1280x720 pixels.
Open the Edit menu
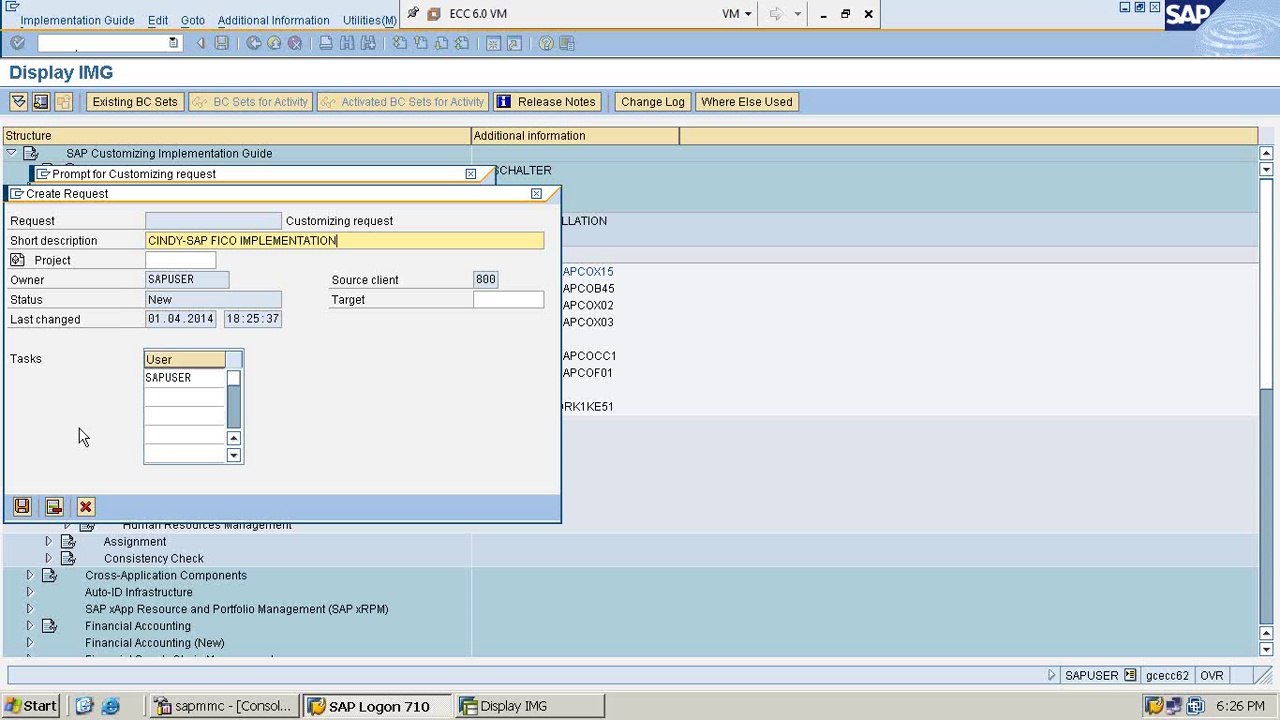(158, 20)
